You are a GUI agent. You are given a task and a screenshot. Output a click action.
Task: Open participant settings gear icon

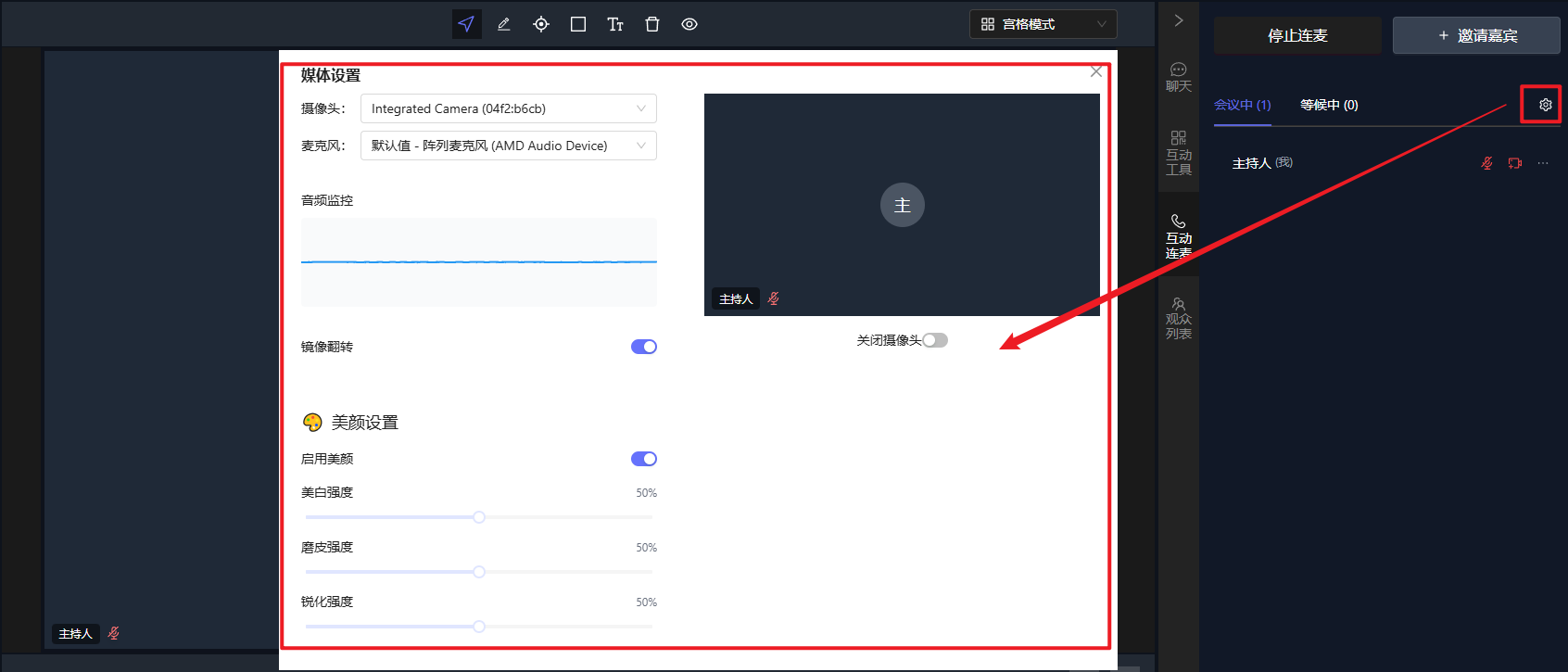1545,105
